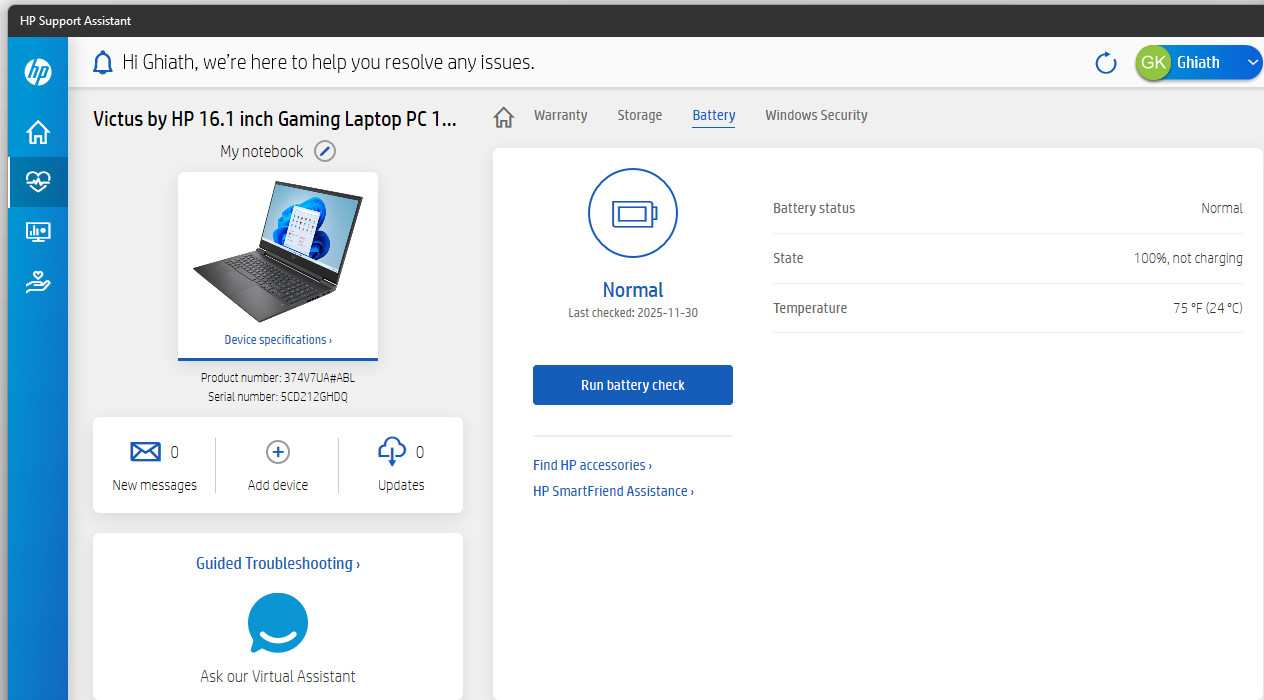Select the Battery tab

(714, 115)
